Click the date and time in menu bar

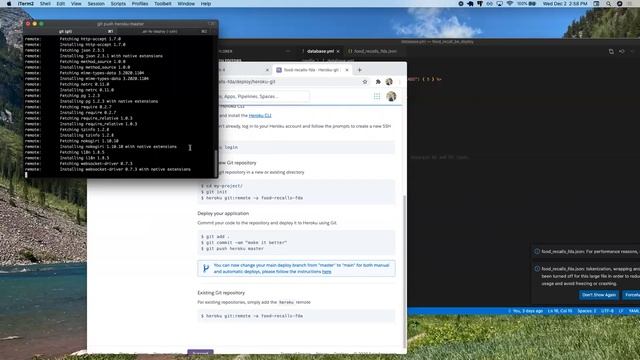coord(565,4)
